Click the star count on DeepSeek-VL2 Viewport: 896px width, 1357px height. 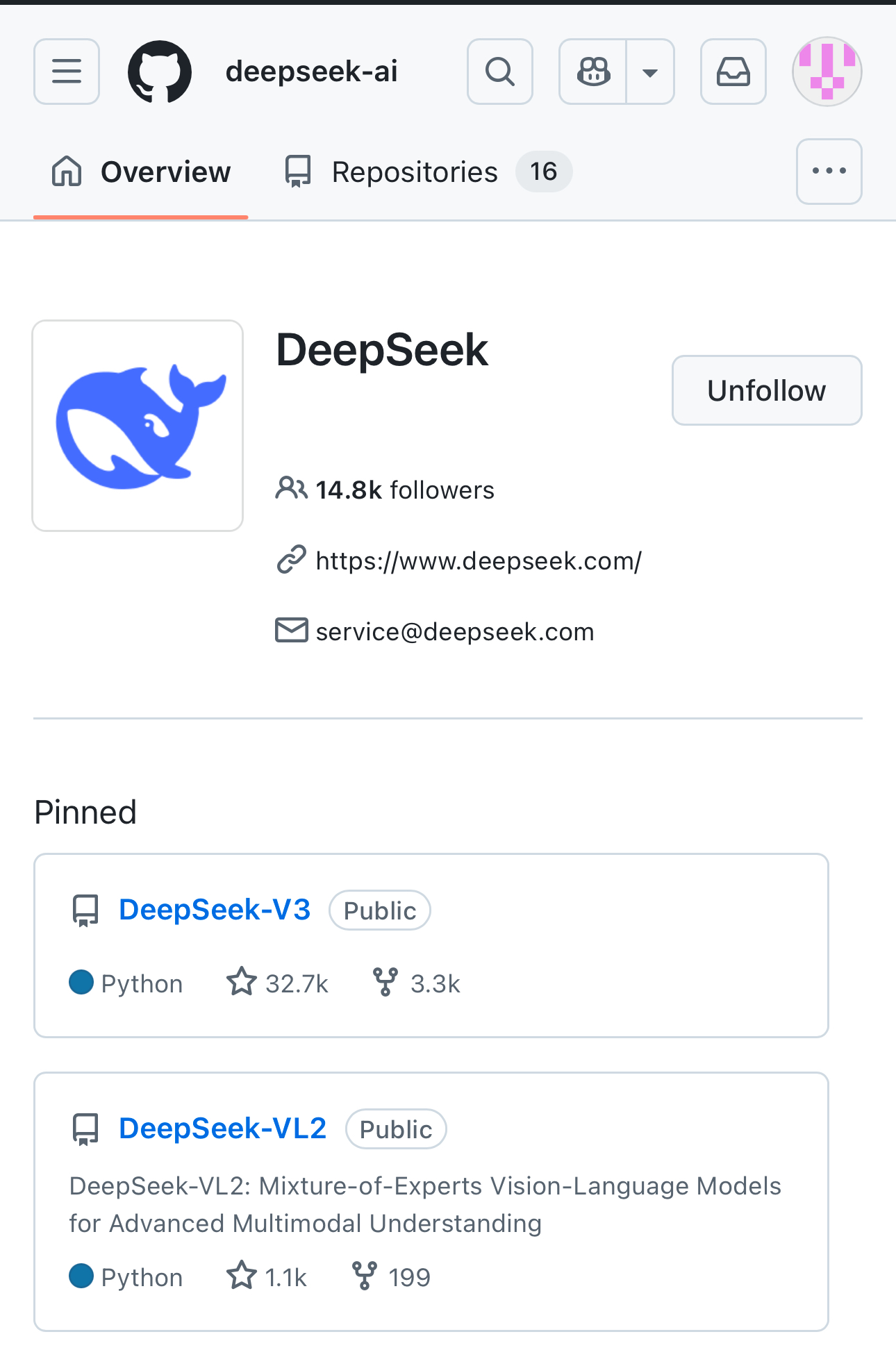pos(285,1277)
